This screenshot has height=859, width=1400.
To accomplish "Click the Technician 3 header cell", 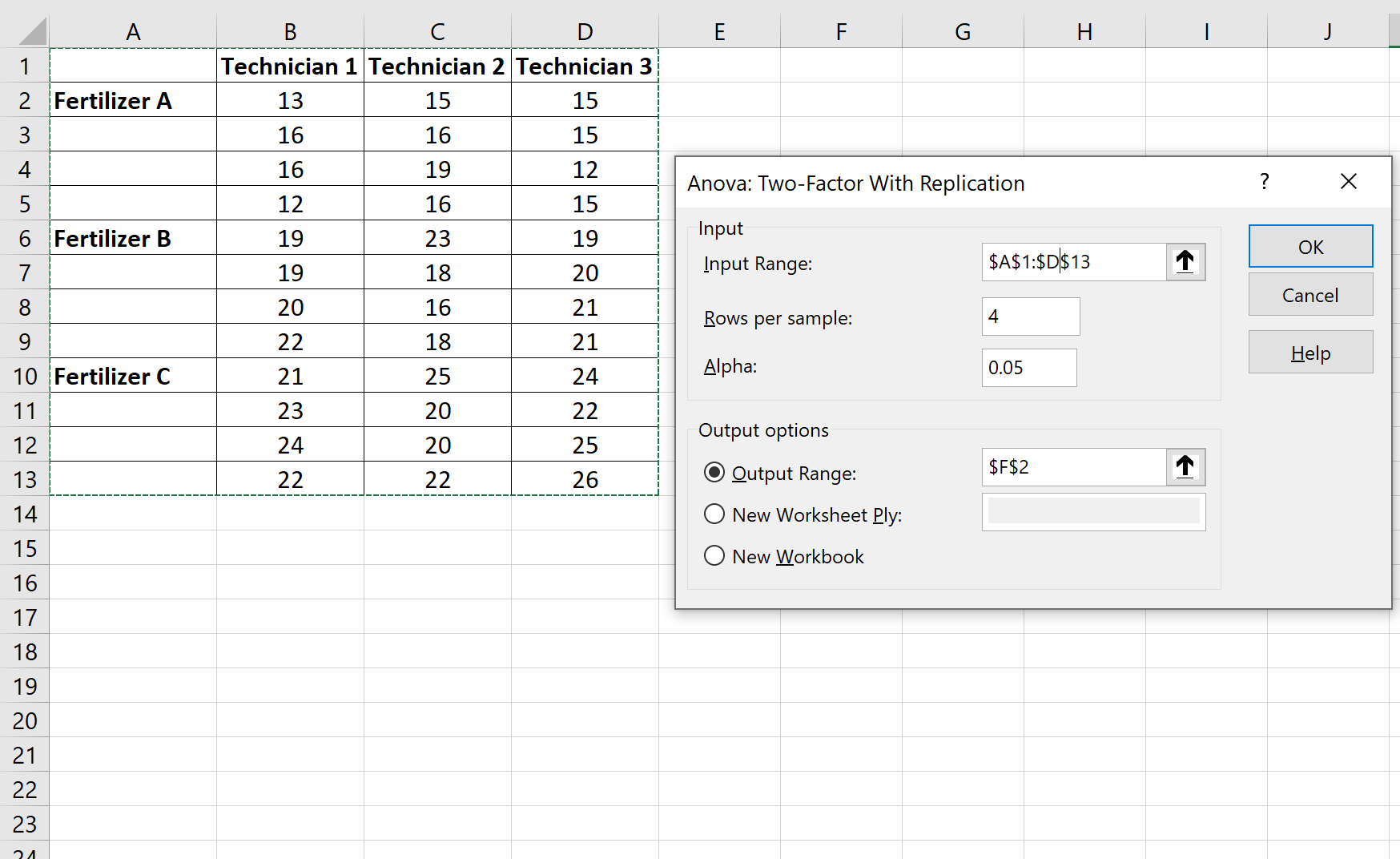I will point(585,66).
